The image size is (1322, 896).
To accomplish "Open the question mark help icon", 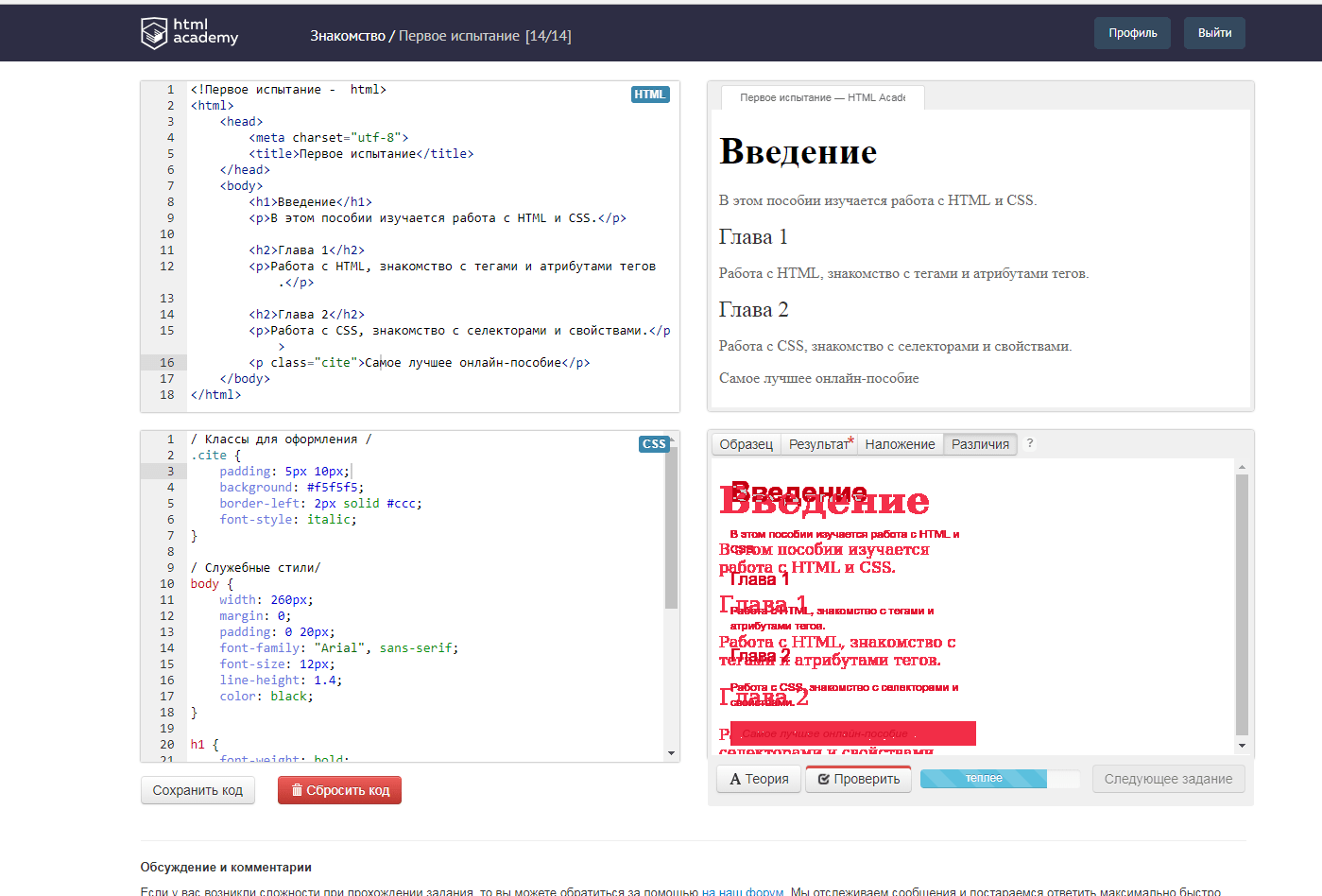I will click(x=1030, y=444).
